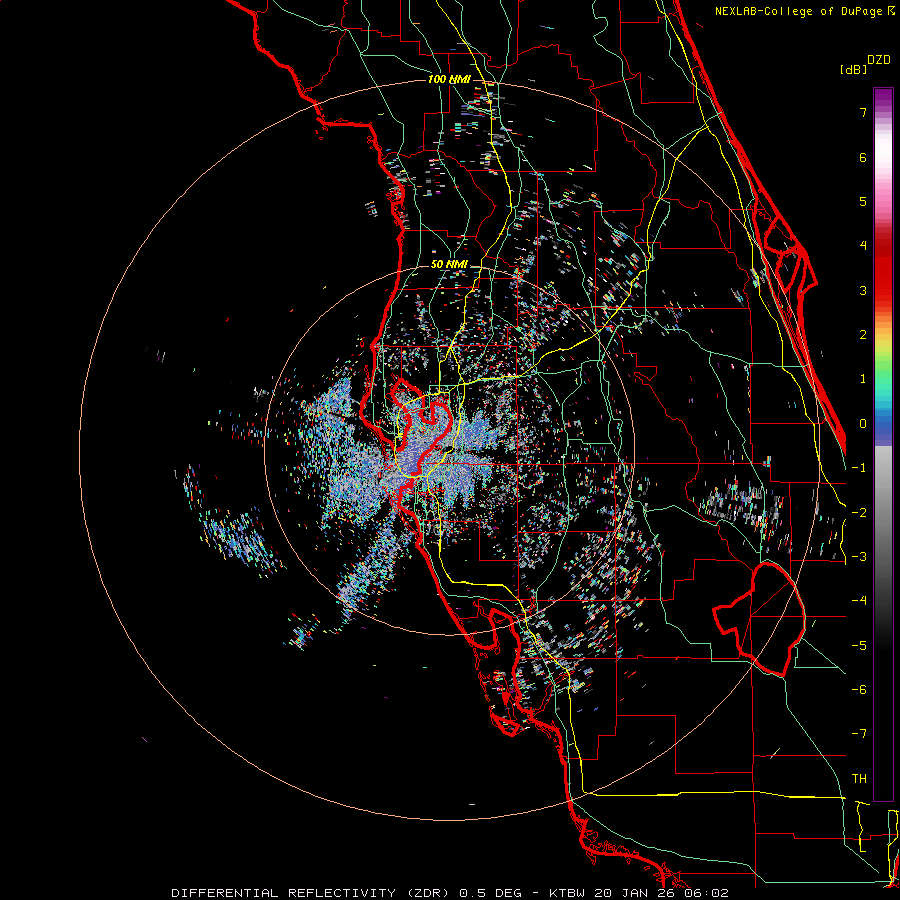Image resolution: width=900 pixels, height=900 pixels.
Task: Click the -3 value on the colorbar scale
Action: (859, 557)
